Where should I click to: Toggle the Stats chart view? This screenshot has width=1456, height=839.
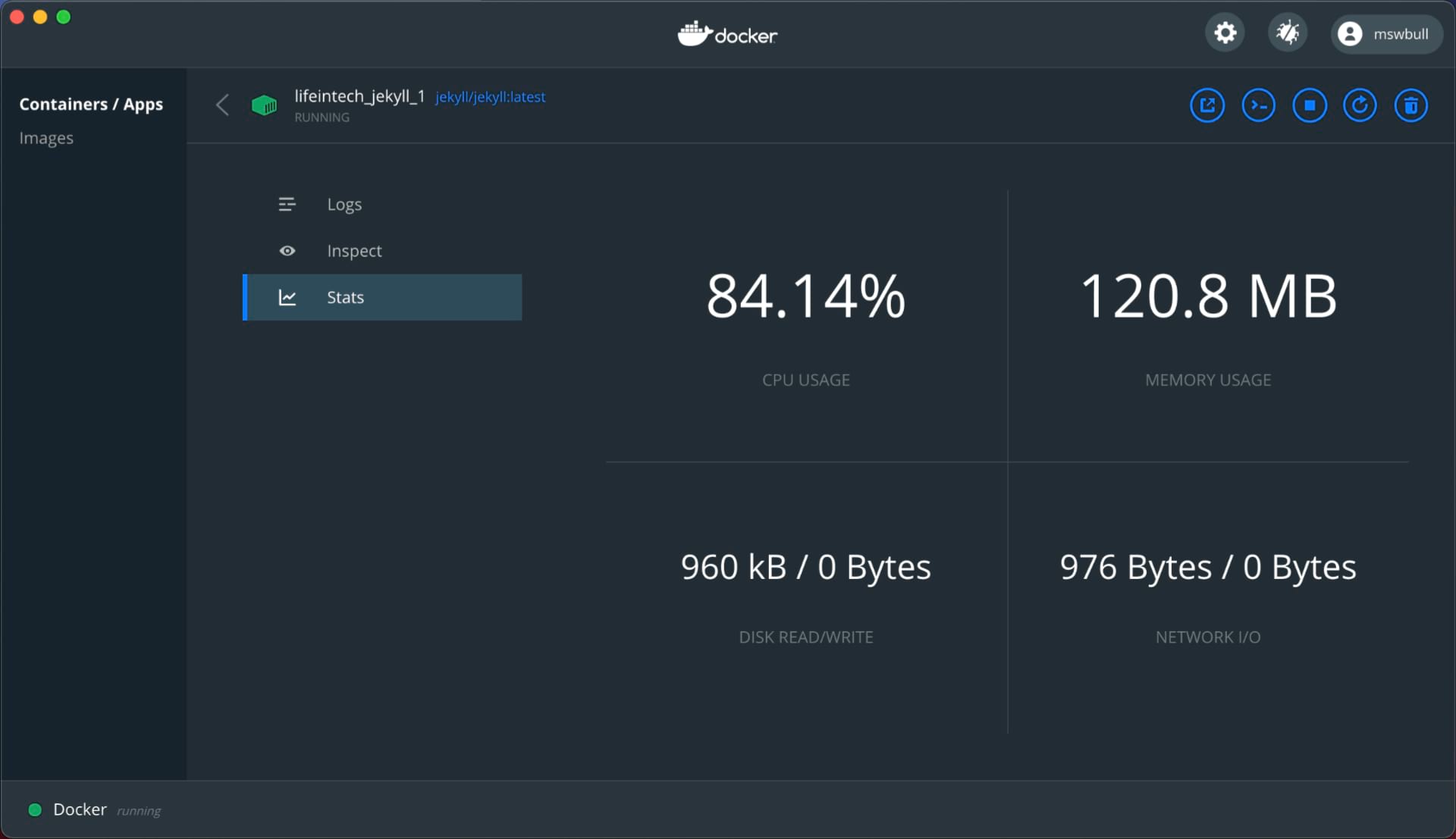coord(287,297)
